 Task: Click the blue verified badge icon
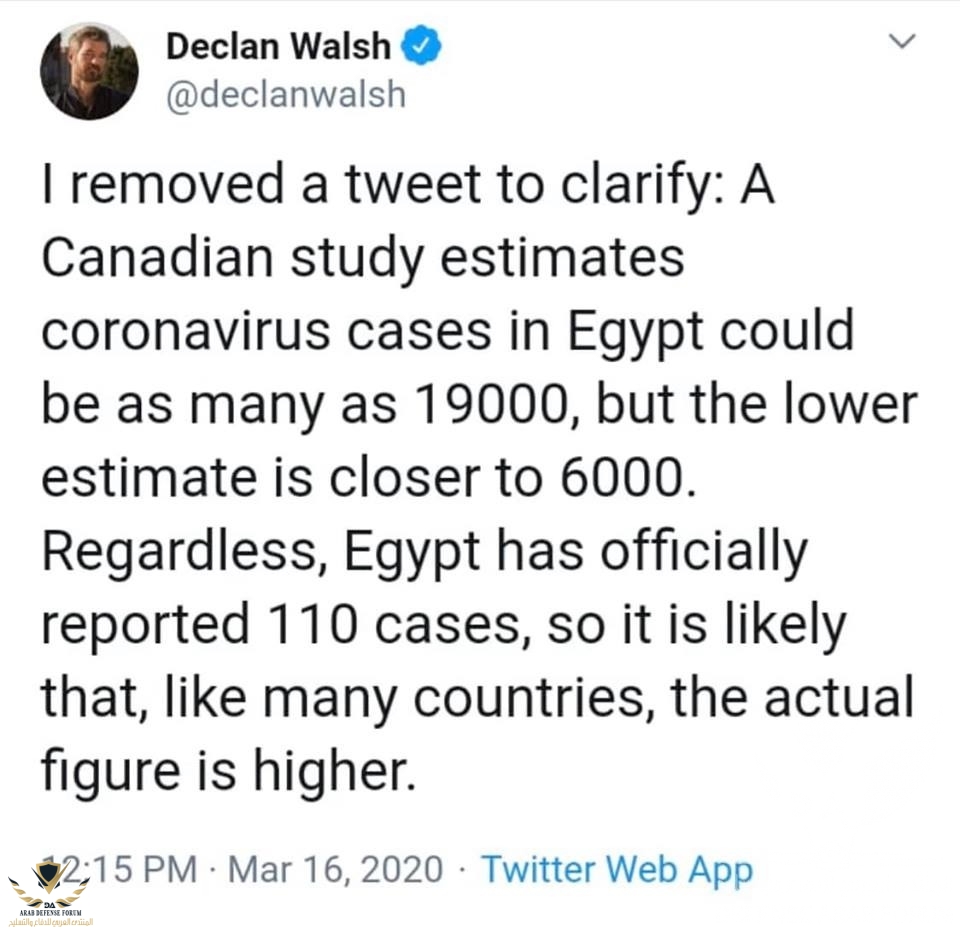click(423, 47)
